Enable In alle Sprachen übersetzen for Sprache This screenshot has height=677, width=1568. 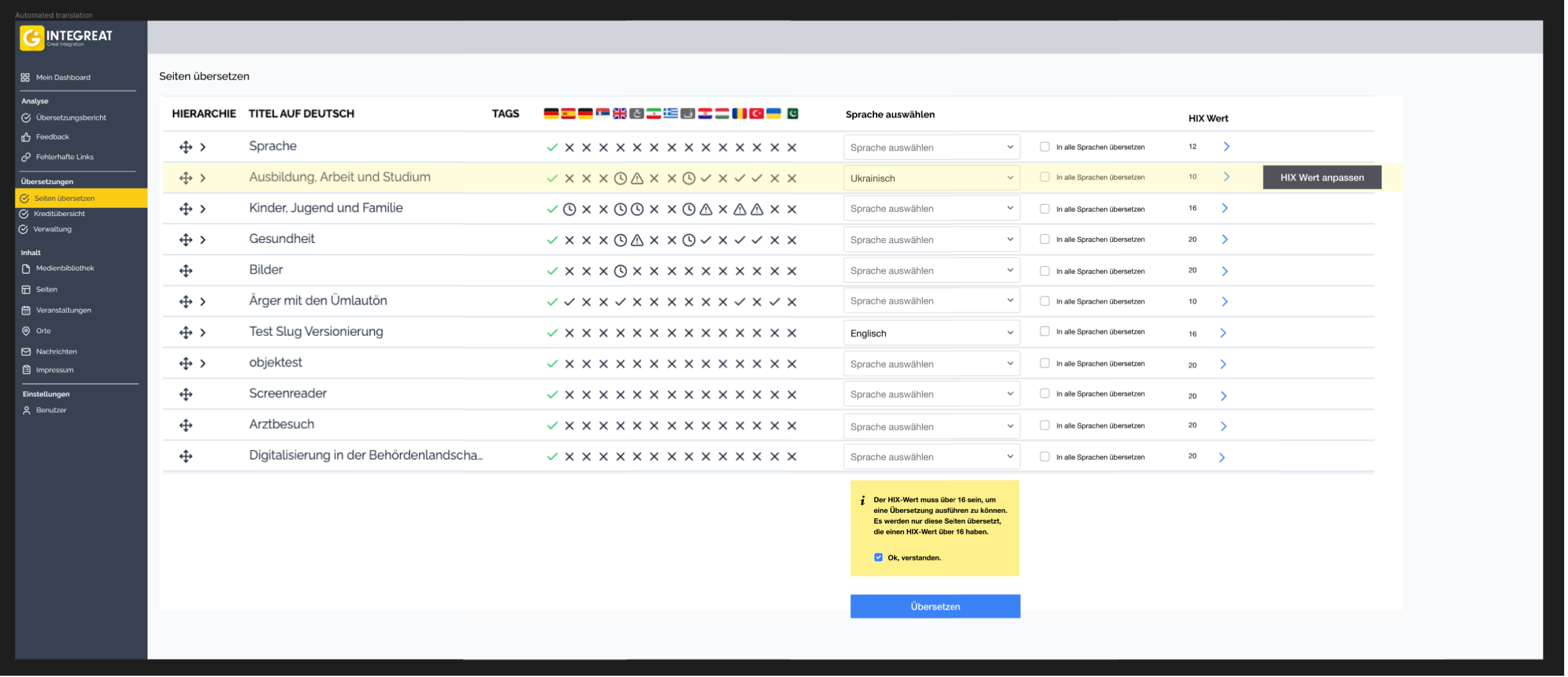[1044, 147]
